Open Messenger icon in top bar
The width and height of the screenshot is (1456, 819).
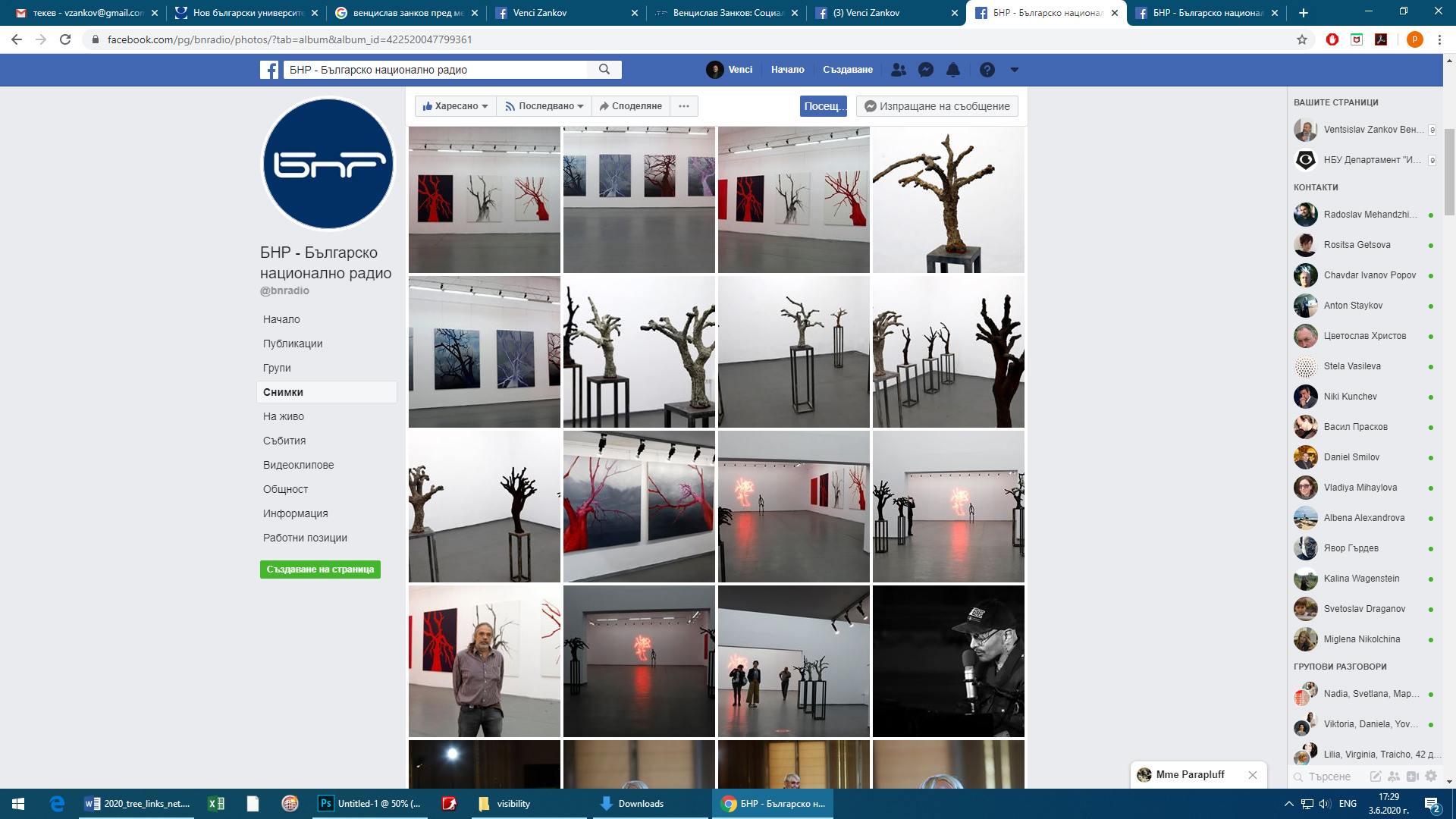point(926,70)
